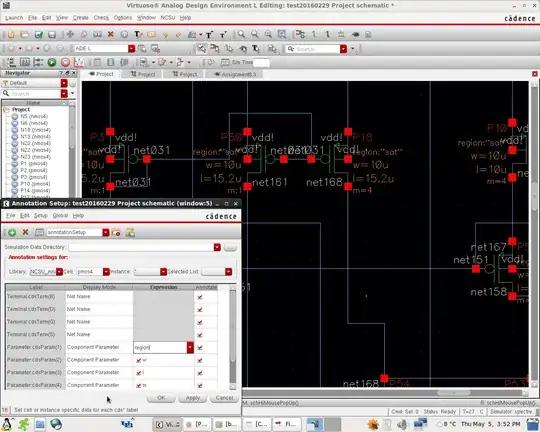Open the Instance dropdown
Image resolution: width=540 pixels, height=432 pixels.
[x=163, y=272]
